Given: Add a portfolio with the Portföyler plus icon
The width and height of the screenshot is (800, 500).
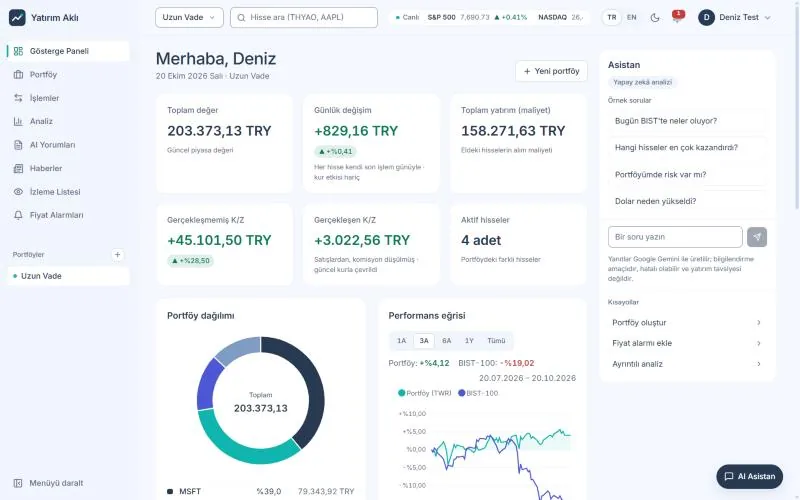Looking at the screenshot, I should click(117, 255).
